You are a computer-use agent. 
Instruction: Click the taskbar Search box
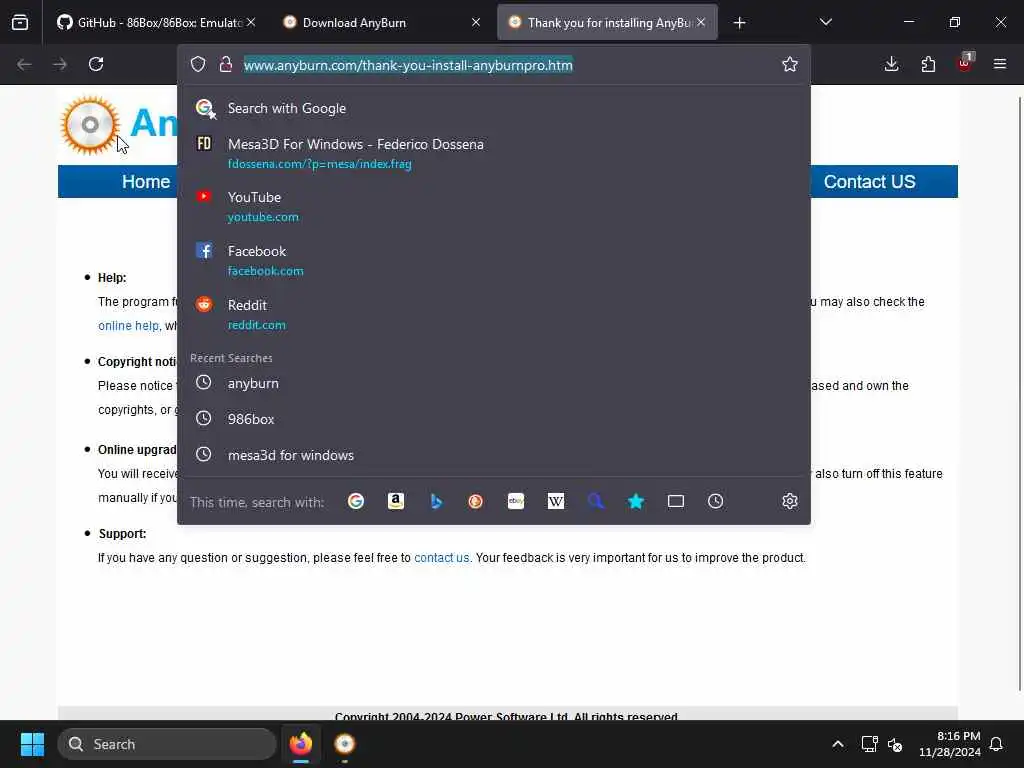167,744
